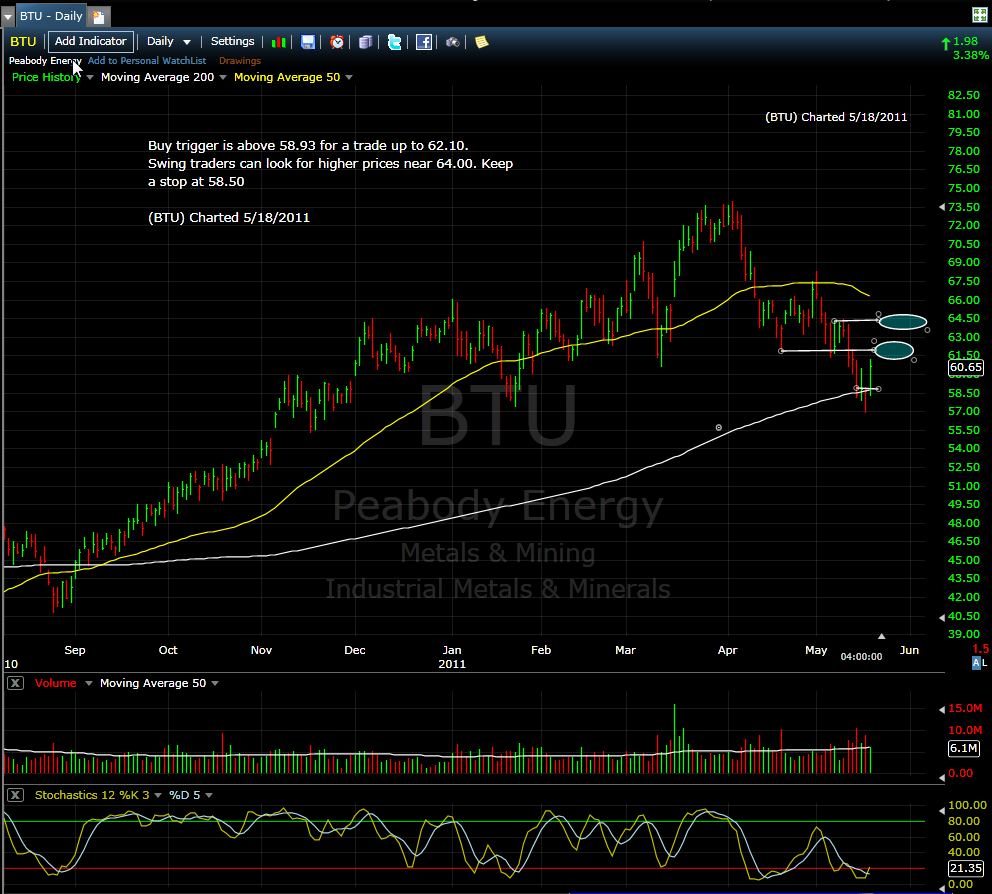Open the Drawings link
The width and height of the screenshot is (992, 894).
pyautogui.click(x=240, y=61)
